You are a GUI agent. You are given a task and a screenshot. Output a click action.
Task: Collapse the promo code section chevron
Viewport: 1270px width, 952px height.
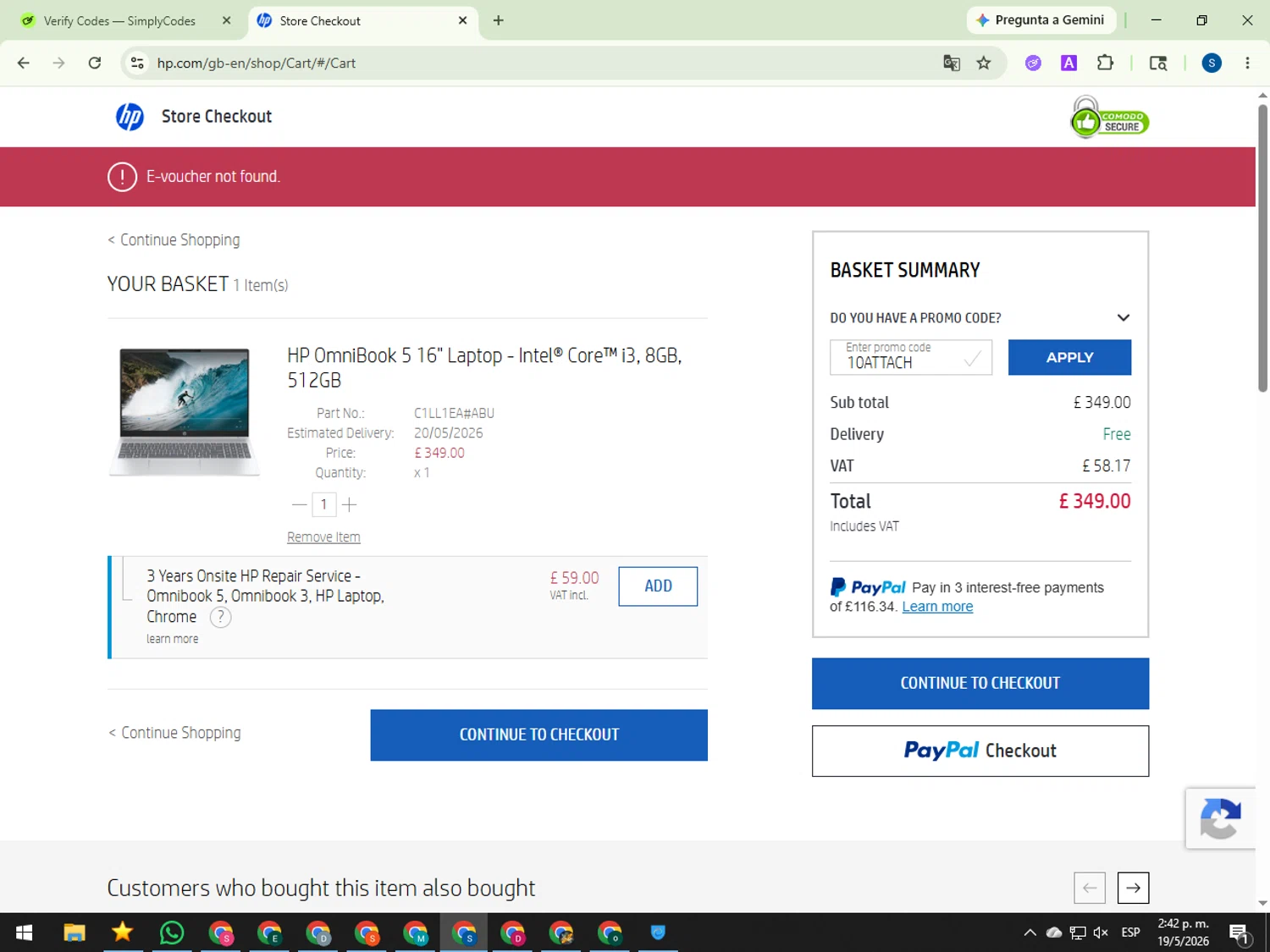point(1123,318)
